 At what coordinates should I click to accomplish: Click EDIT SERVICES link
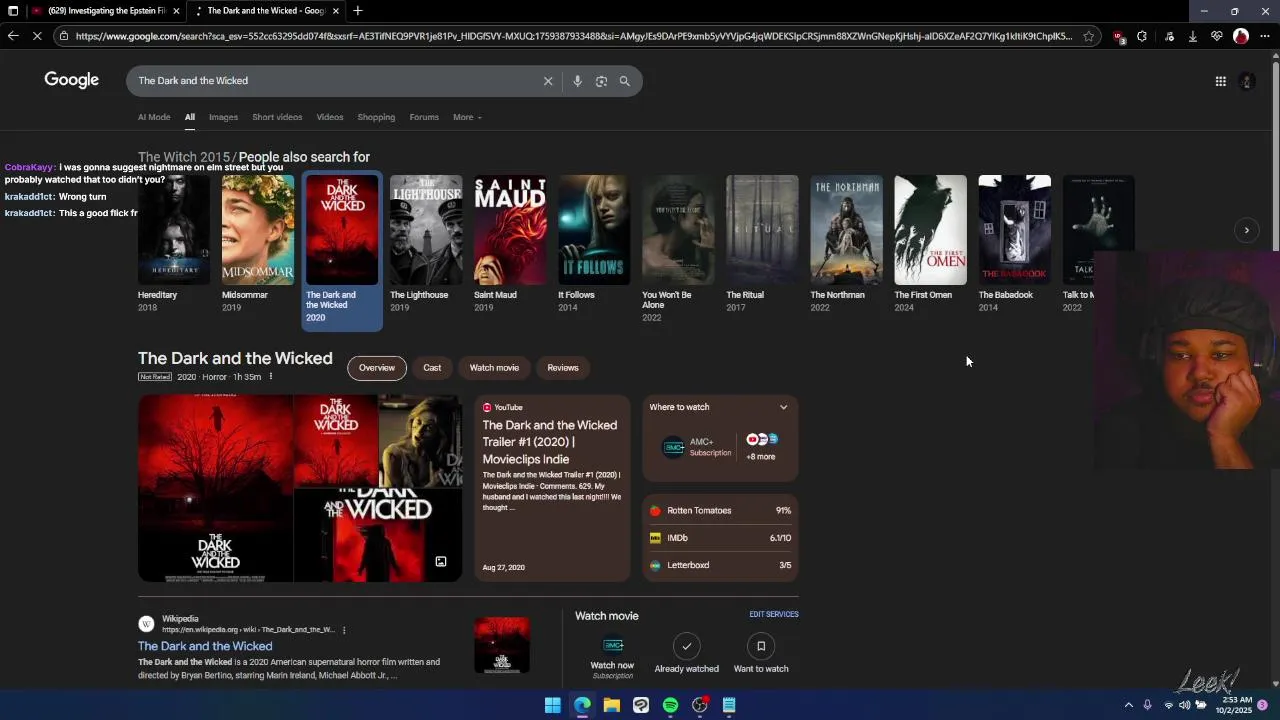(x=774, y=614)
